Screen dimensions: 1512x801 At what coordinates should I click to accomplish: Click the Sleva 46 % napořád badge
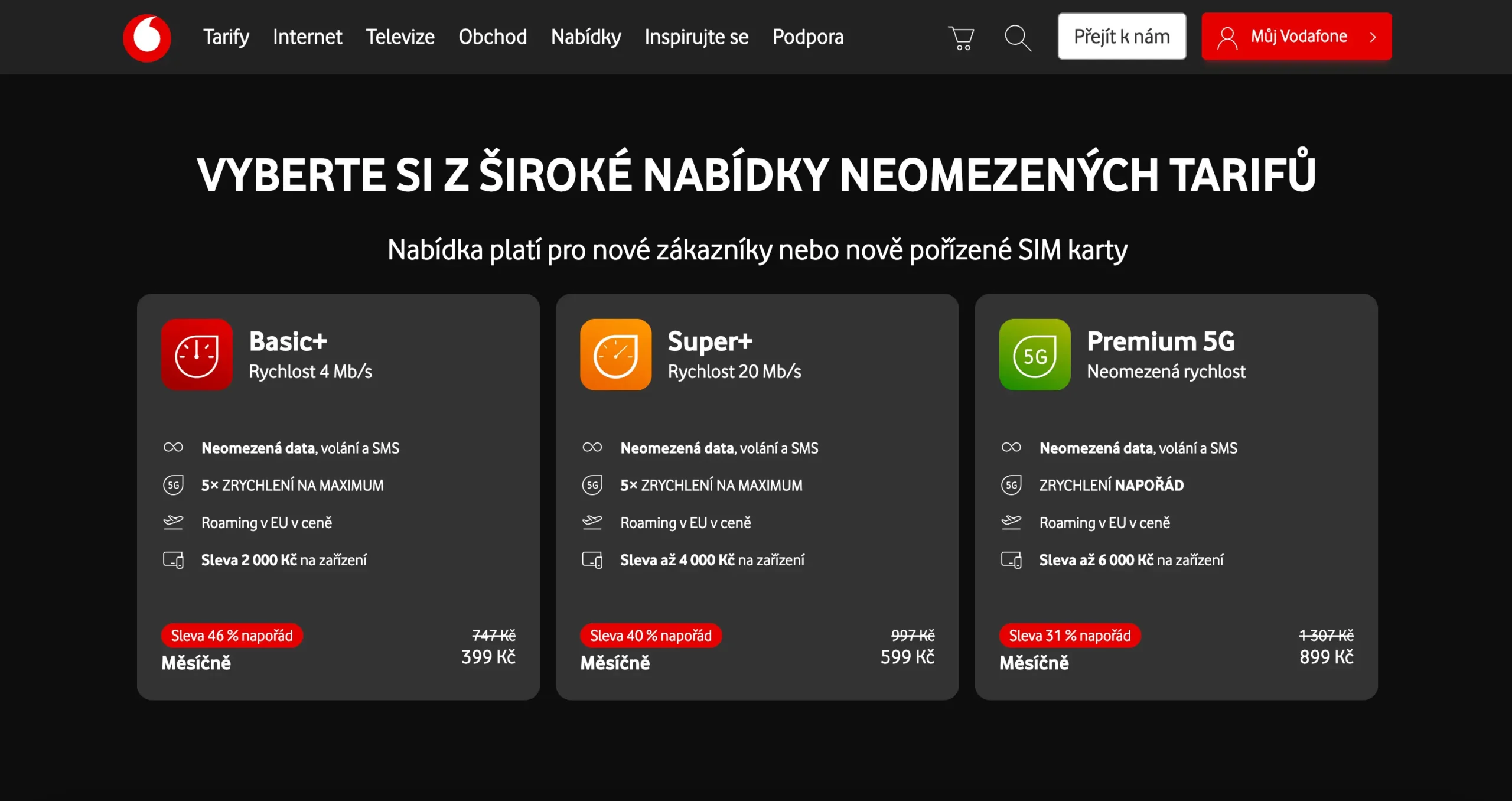[232, 636]
